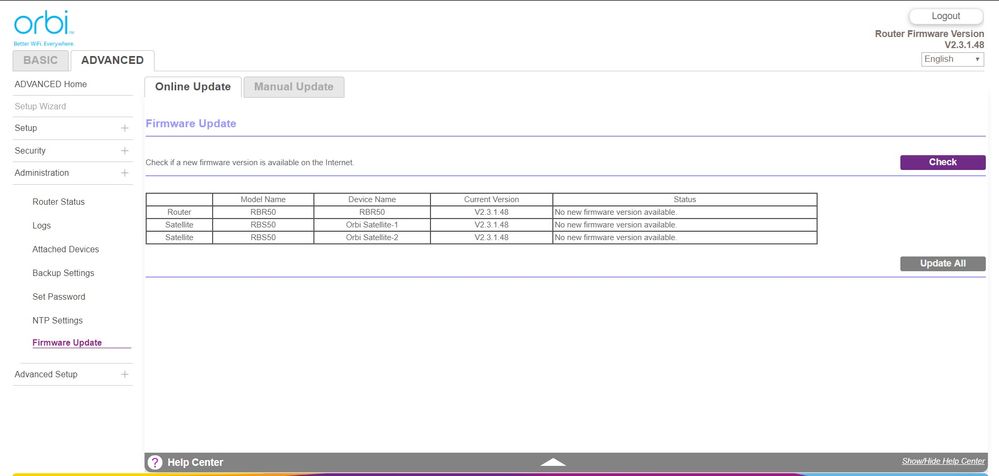This screenshot has width=999, height=476.
Task: Click the Help Center label
Action: pyautogui.click(x=195, y=463)
